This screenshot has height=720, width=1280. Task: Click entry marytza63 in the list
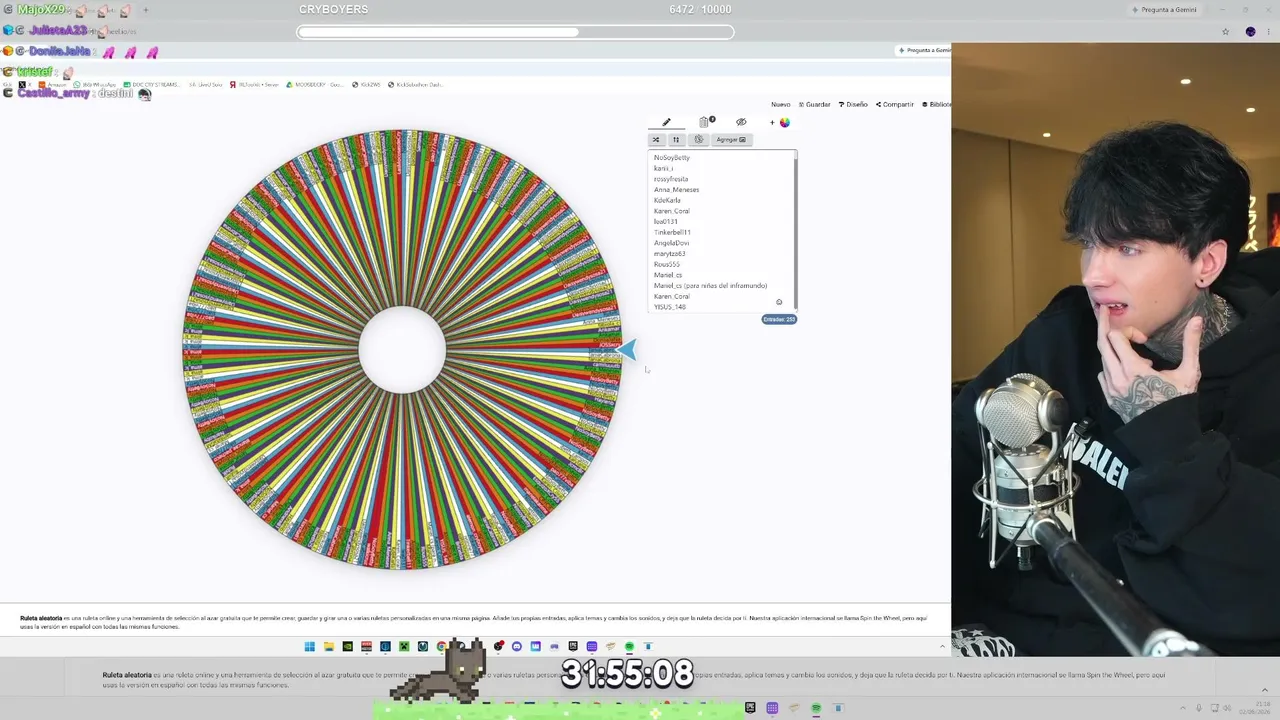(670, 254)
